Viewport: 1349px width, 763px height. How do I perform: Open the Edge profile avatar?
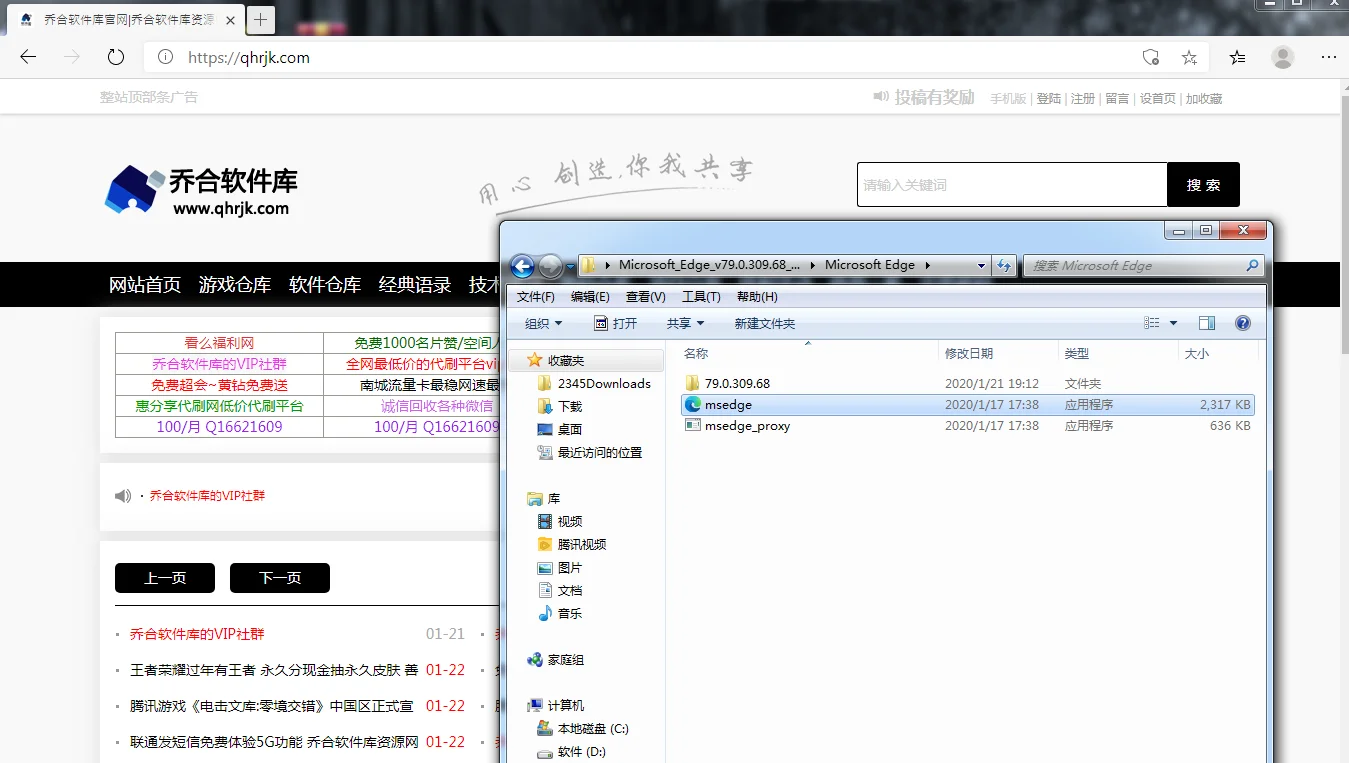(x=1283, y=57)
